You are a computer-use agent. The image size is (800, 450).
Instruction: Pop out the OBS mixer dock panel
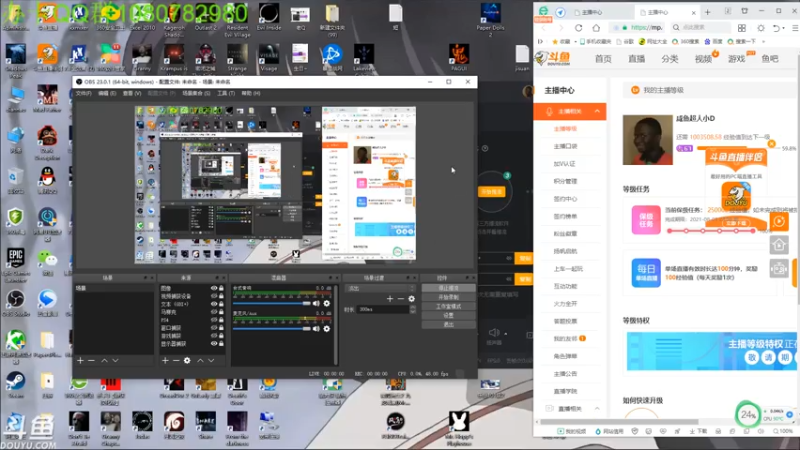pos(330,278)
